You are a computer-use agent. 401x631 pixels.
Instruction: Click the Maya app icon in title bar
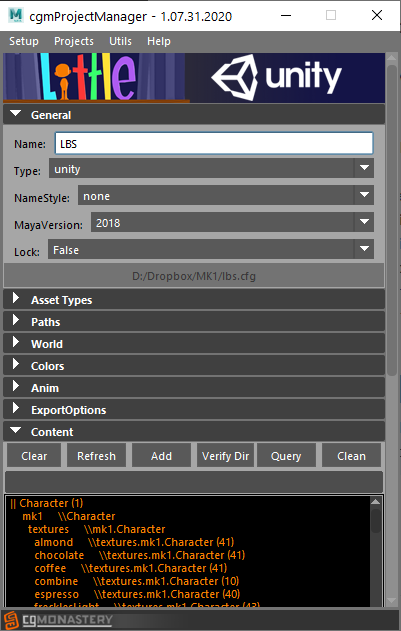(x=16, y=16)
